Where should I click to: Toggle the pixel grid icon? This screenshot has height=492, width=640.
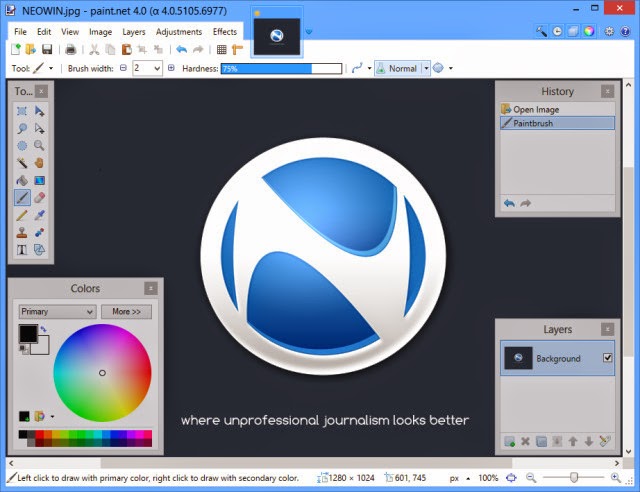[222, 50]
